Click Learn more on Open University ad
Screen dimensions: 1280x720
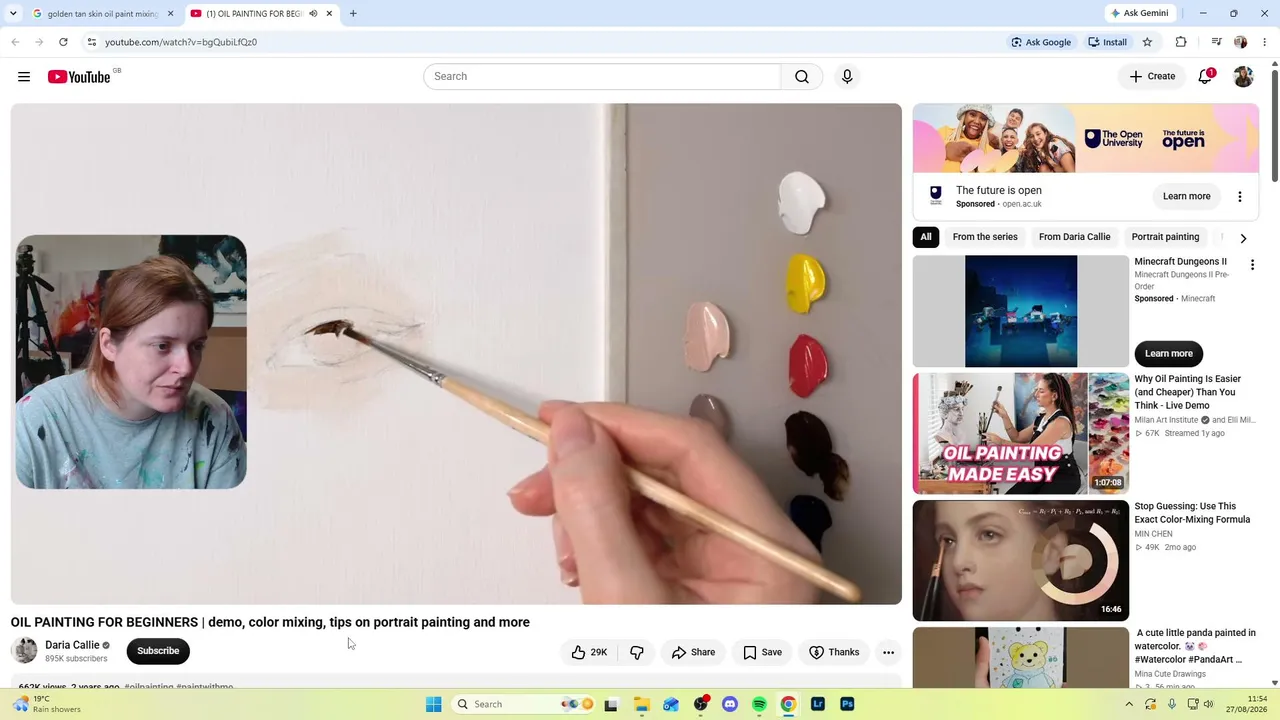click(x=1187, y=196)
